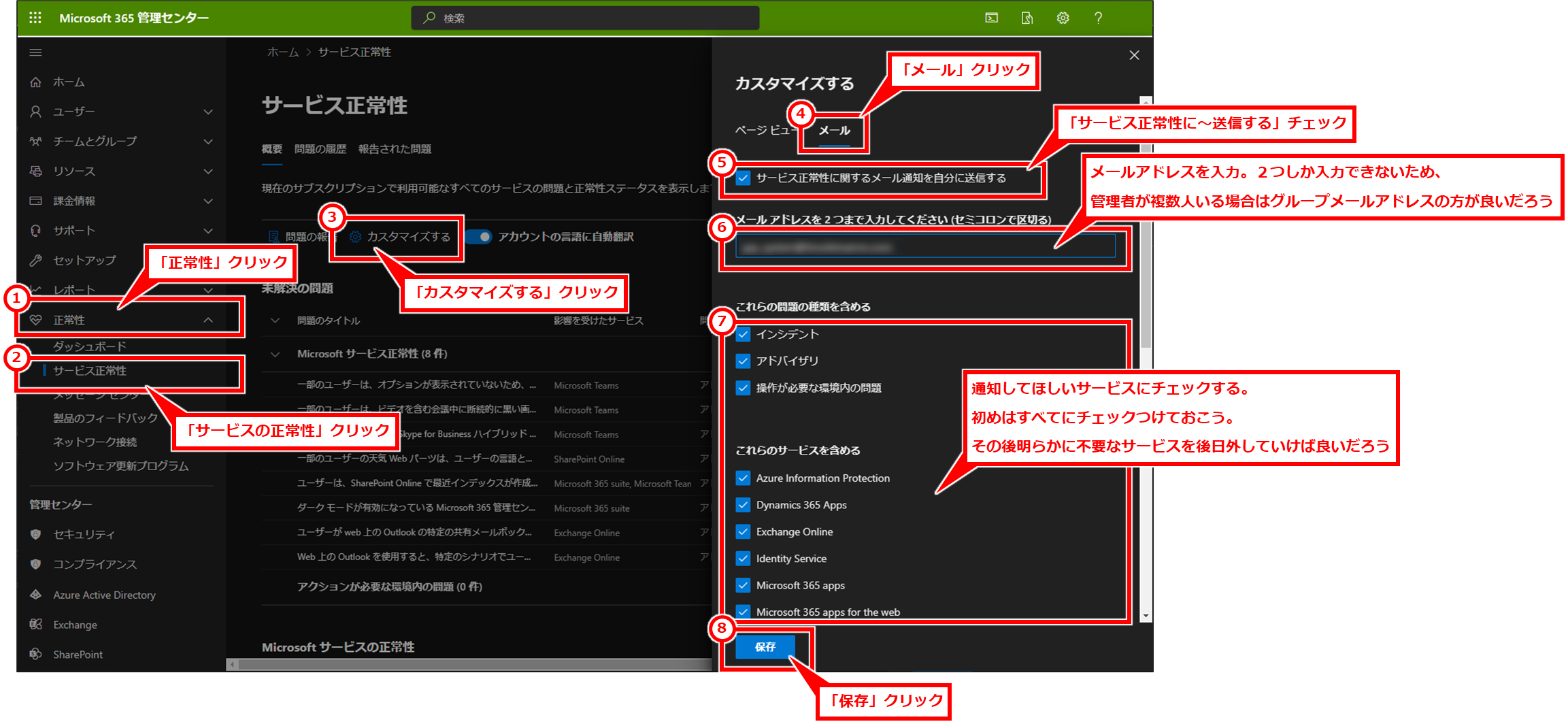Click the 問題の報告 report icon
Image resolution: width=1568 pixels, height=724 pixels.
pos(273,236)
